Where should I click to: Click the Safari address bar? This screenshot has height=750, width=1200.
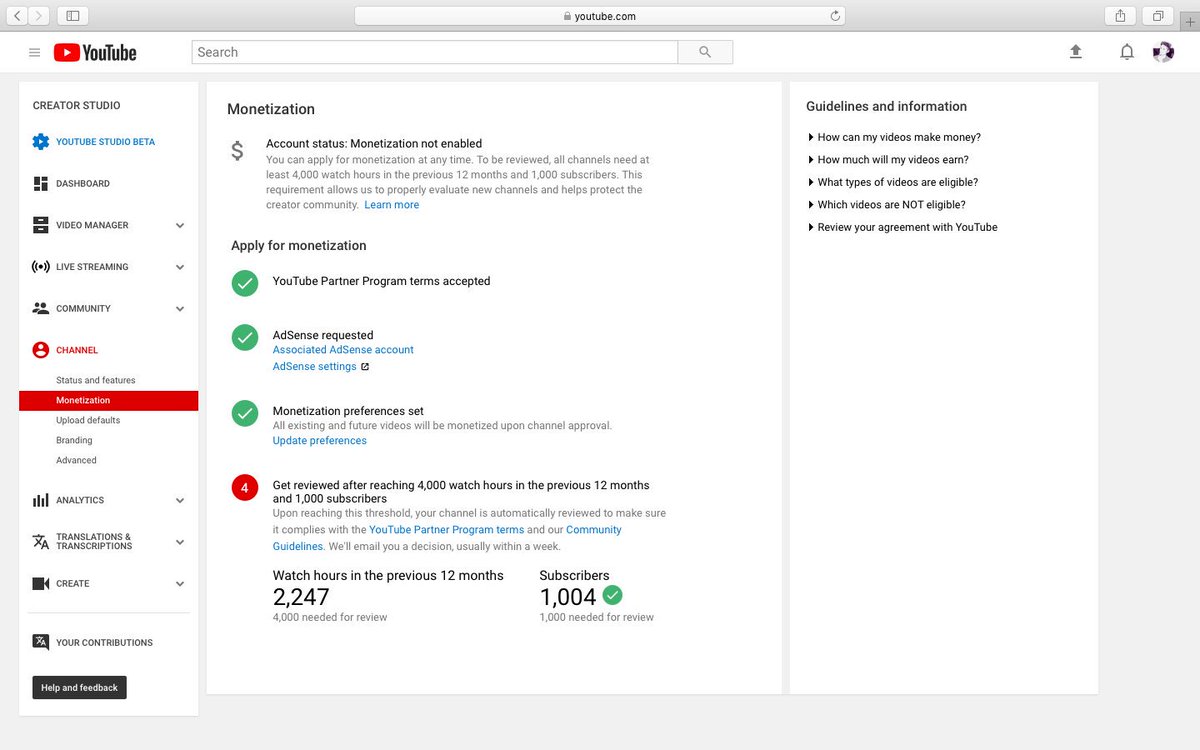[x=600, y=16]
